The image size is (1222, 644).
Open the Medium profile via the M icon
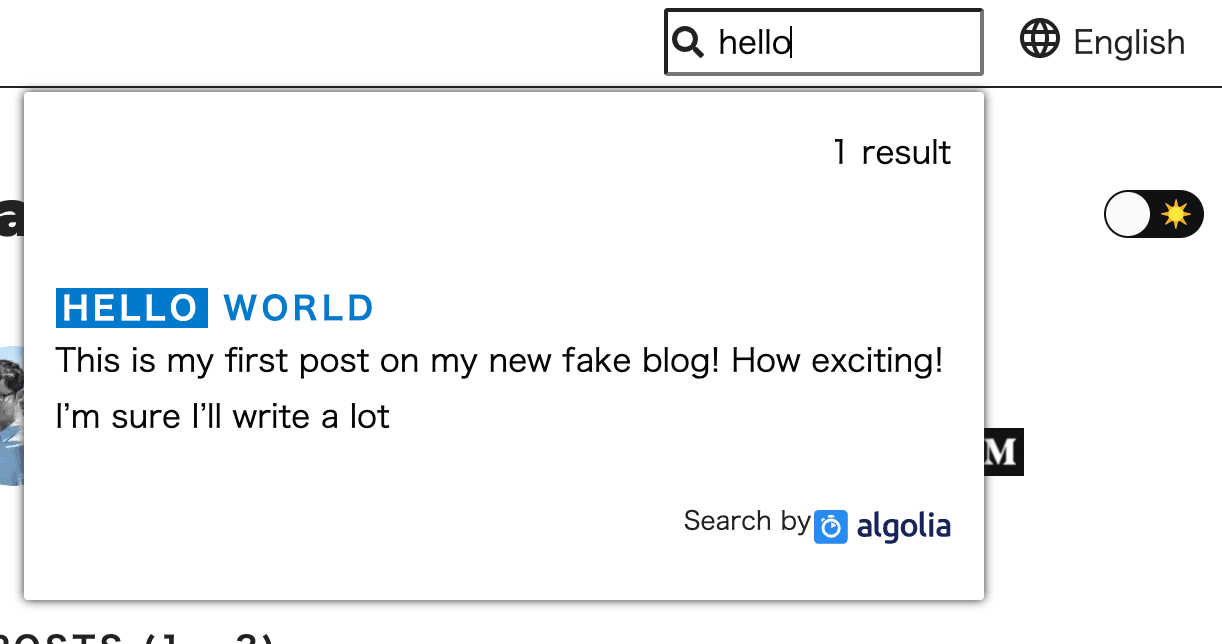[1002, 452]
